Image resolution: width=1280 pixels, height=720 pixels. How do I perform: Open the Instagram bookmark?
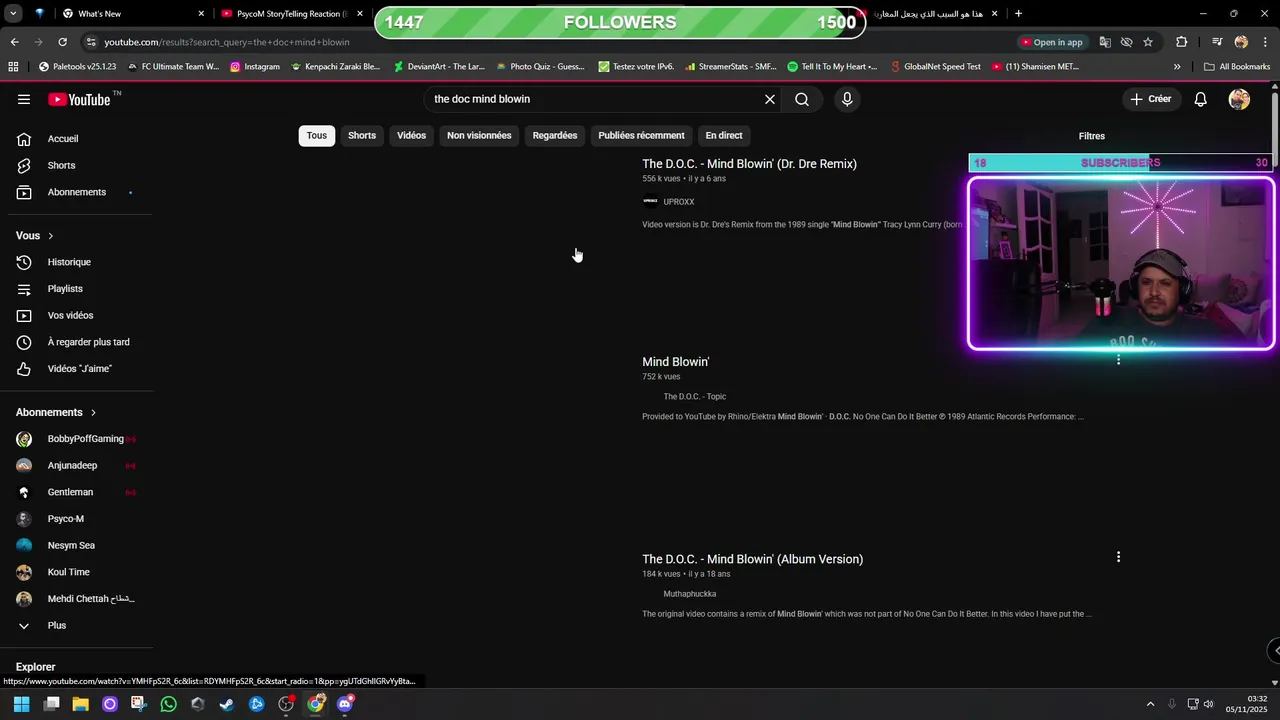pyautogui.click(x=255, y=67)
